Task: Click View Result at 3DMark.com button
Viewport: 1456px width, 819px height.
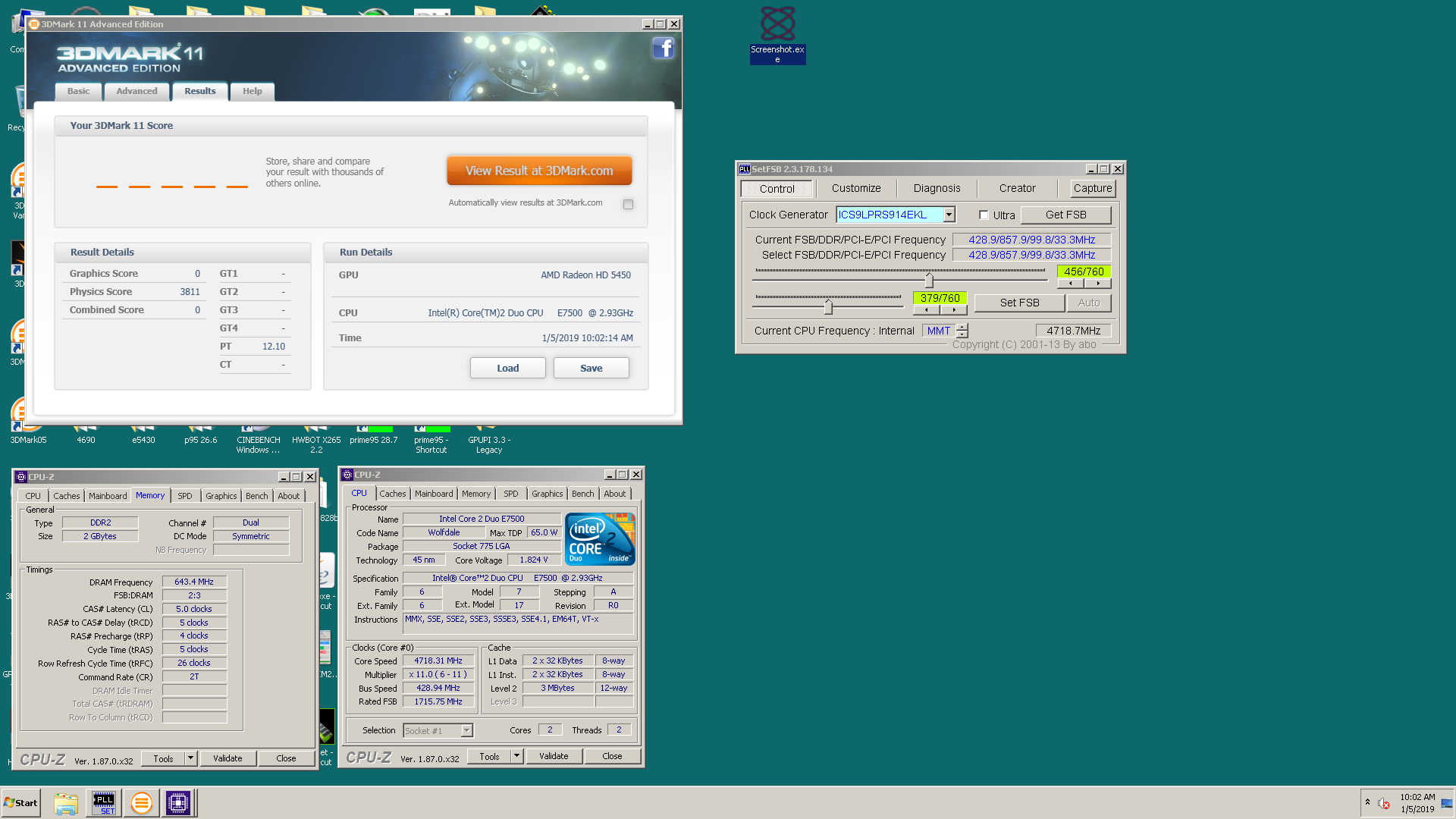Action: [x=539, y=171]
